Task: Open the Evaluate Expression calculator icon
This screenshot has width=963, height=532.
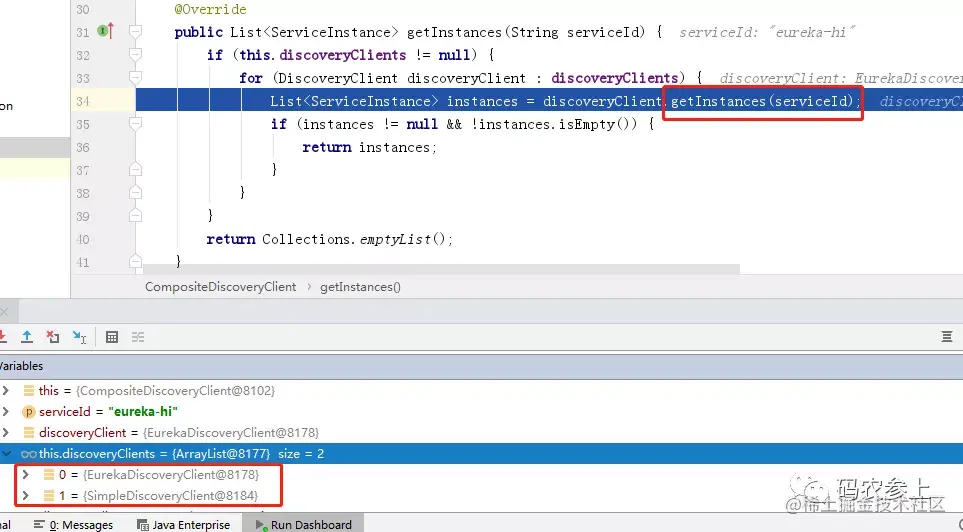Action: pos(112,337)
